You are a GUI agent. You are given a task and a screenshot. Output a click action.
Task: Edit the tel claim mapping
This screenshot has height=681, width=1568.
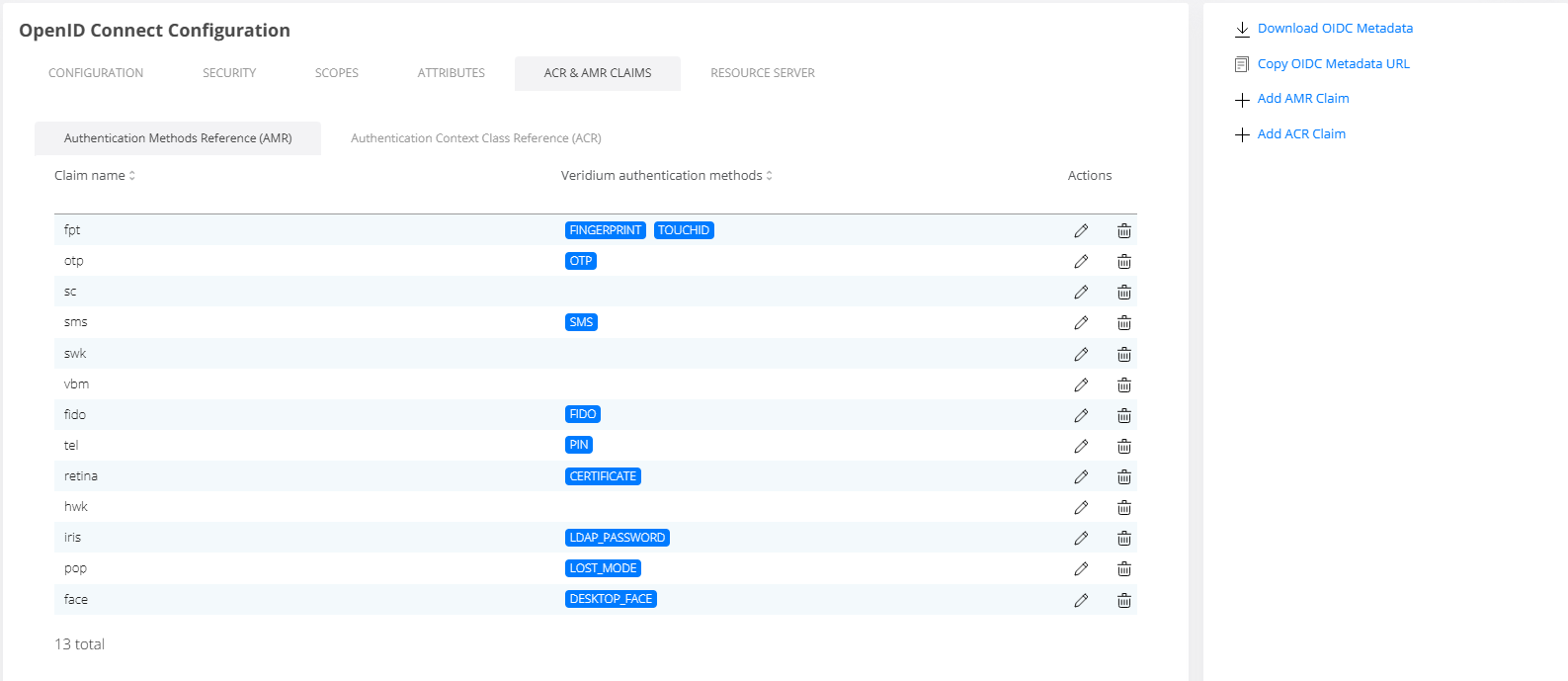click(1081, 446)
